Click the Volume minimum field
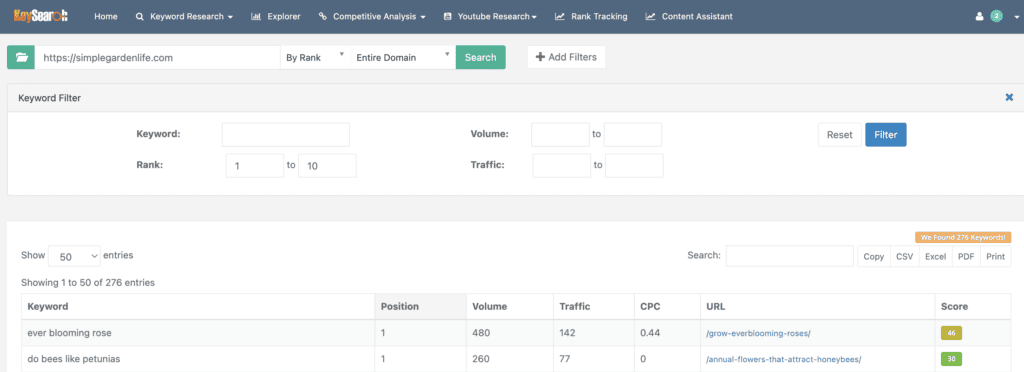The image size is (1024, 372). (x=560, y=134)
